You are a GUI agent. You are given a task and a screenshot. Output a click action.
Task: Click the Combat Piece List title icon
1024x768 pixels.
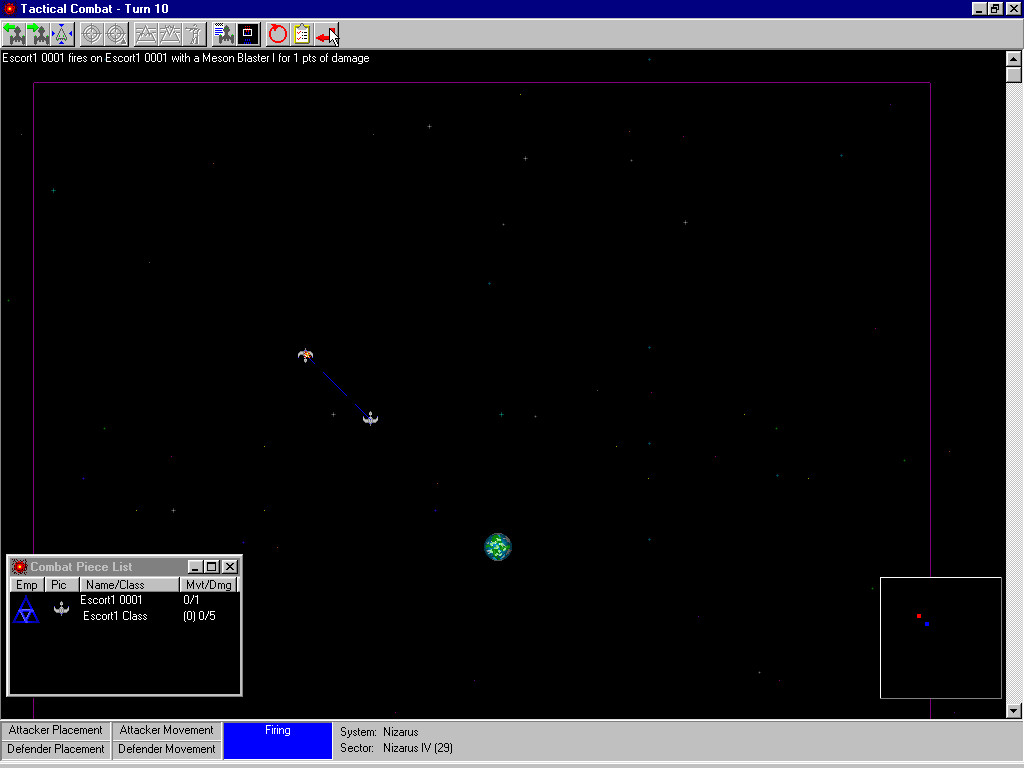pos(19,567)
